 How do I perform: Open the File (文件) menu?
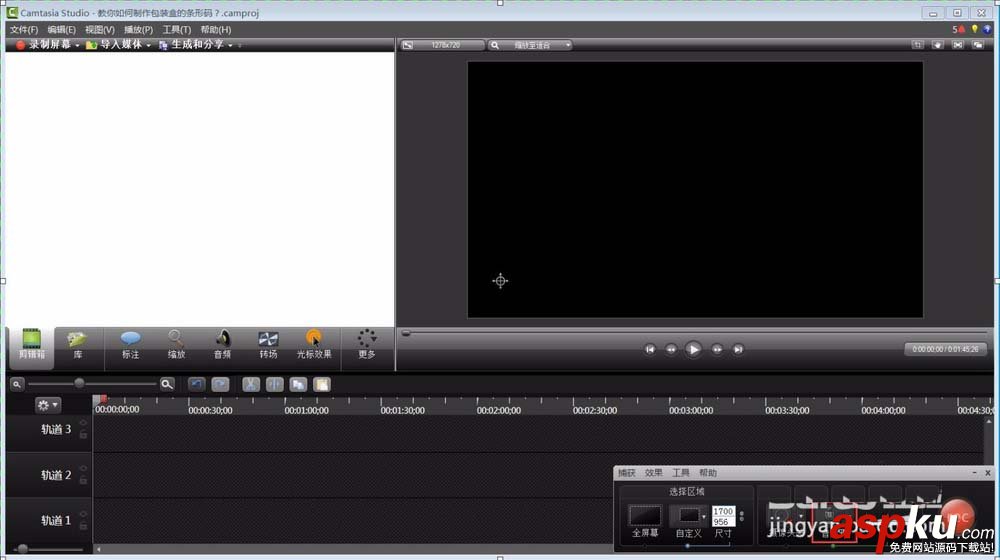[x=24, y=29]
